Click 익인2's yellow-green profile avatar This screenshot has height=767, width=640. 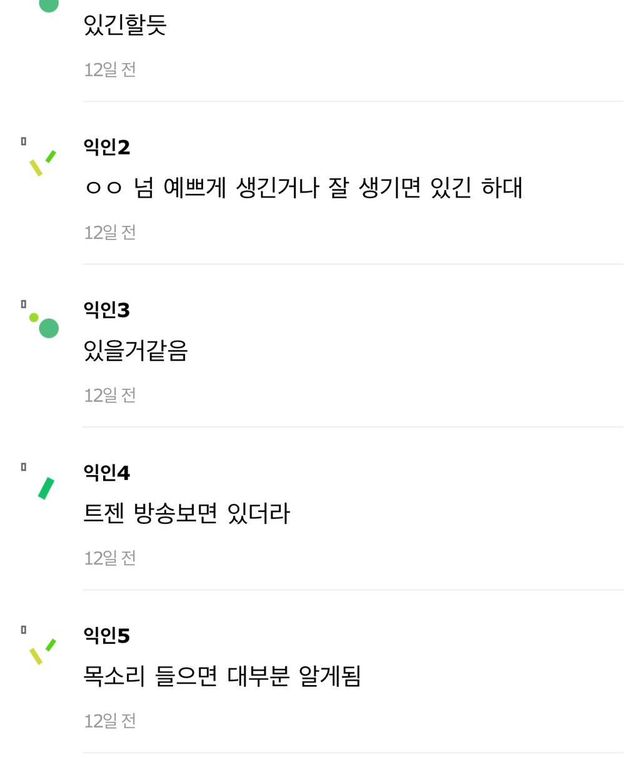[42, 164]
